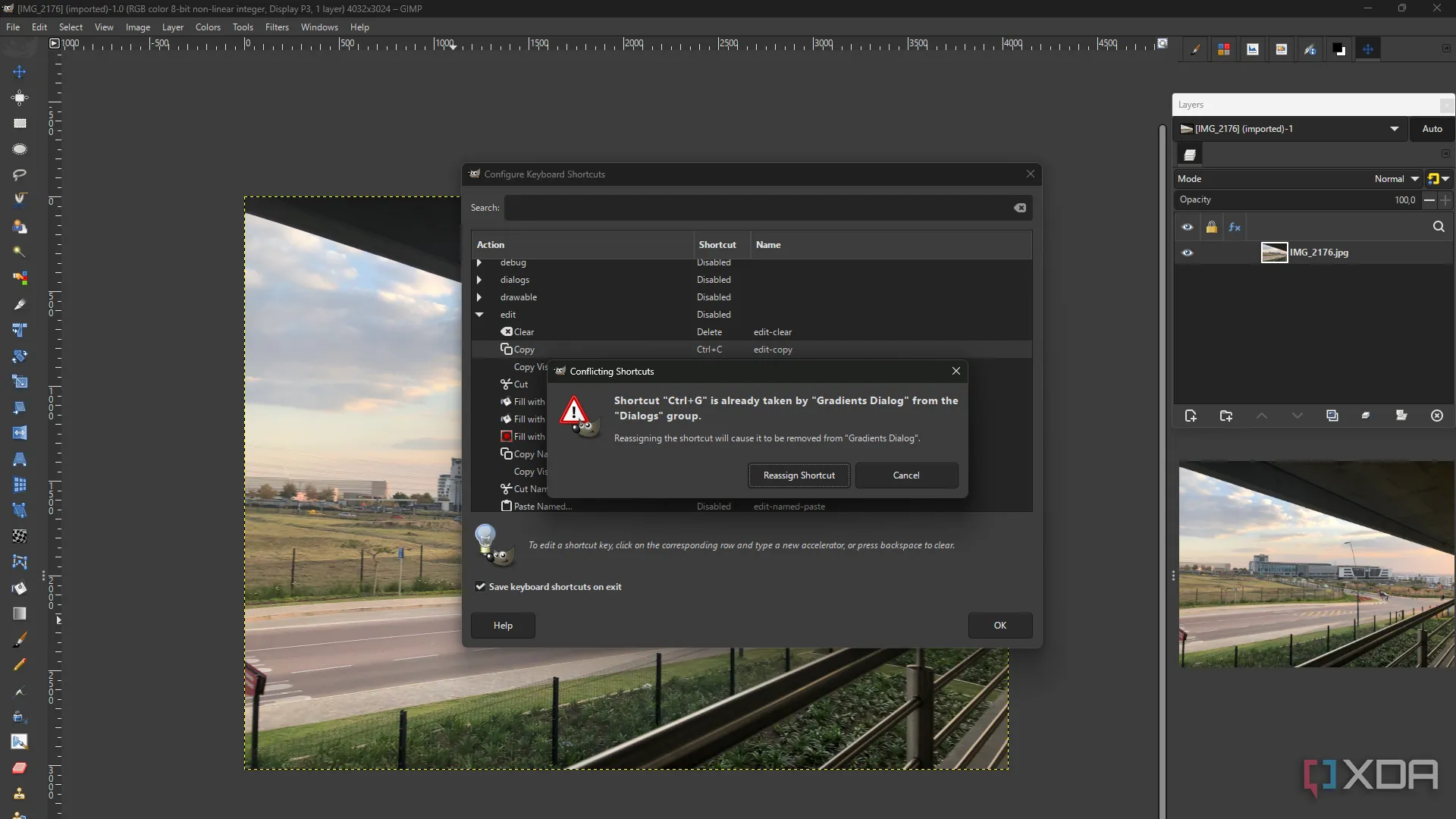Viewport: 1456px width, 819px height.
Task: Collapse the edit action group
Action: pos(479,315)
